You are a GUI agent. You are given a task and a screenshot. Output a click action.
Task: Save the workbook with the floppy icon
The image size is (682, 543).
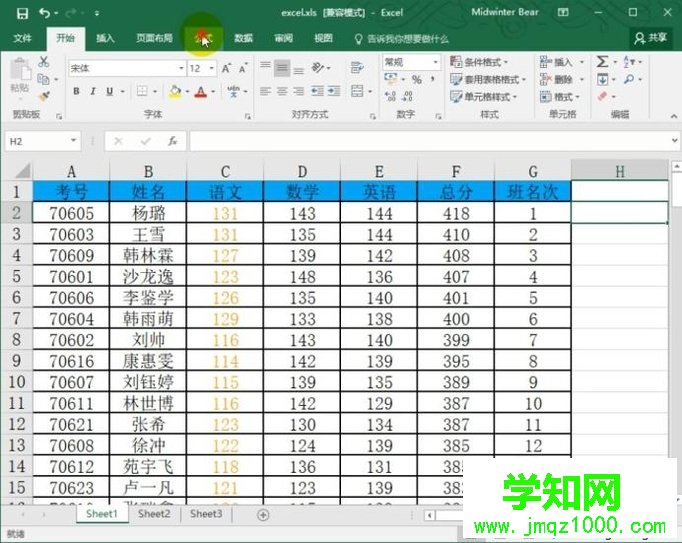coord(22,13)
